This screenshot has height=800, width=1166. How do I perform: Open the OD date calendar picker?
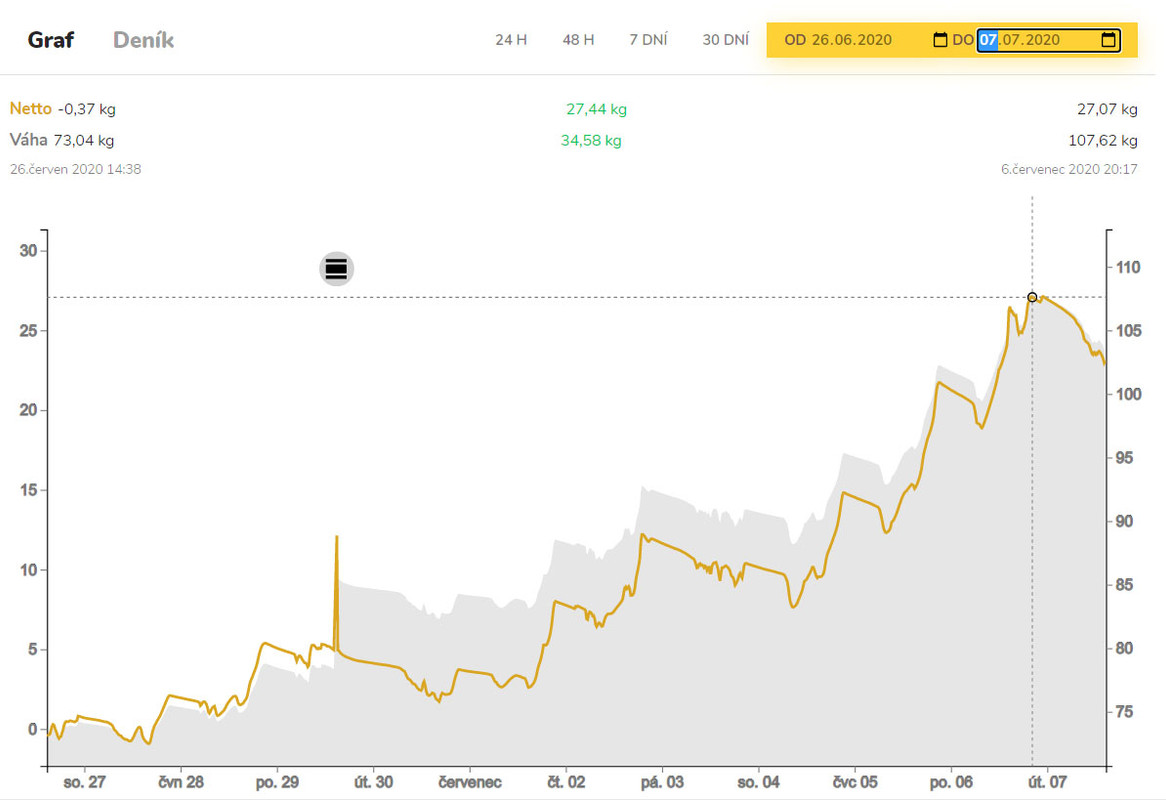pos(940,40)
